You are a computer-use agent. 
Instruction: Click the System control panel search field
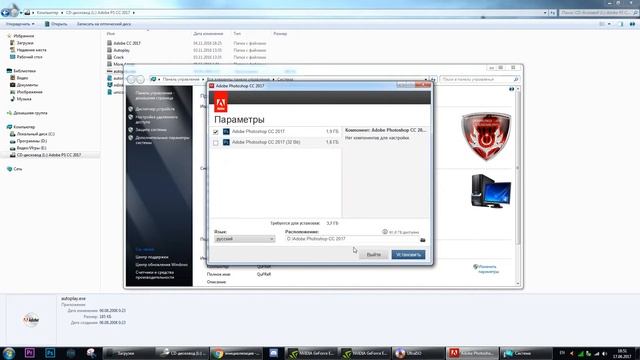(x=479, y=79)
